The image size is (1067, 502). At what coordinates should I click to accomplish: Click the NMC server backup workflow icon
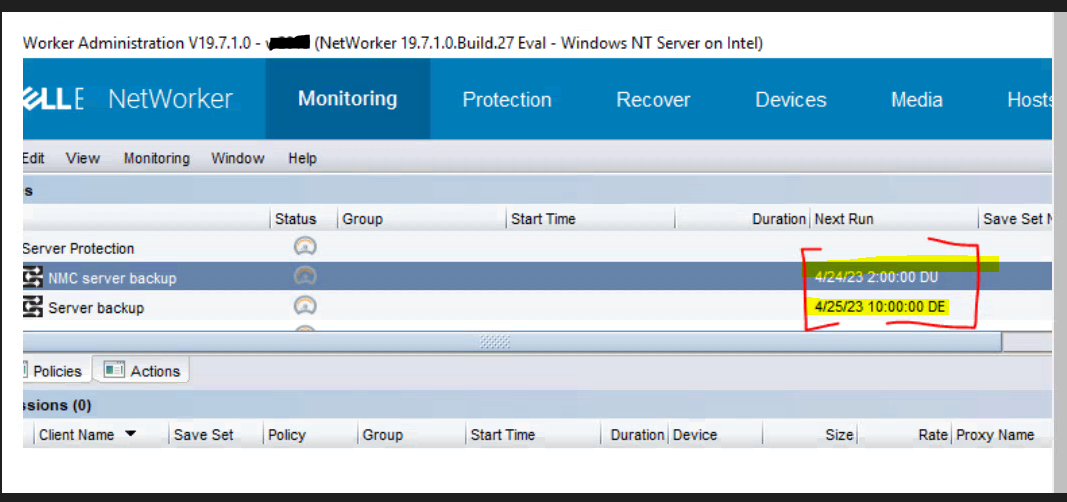click(x=34, y=278)
